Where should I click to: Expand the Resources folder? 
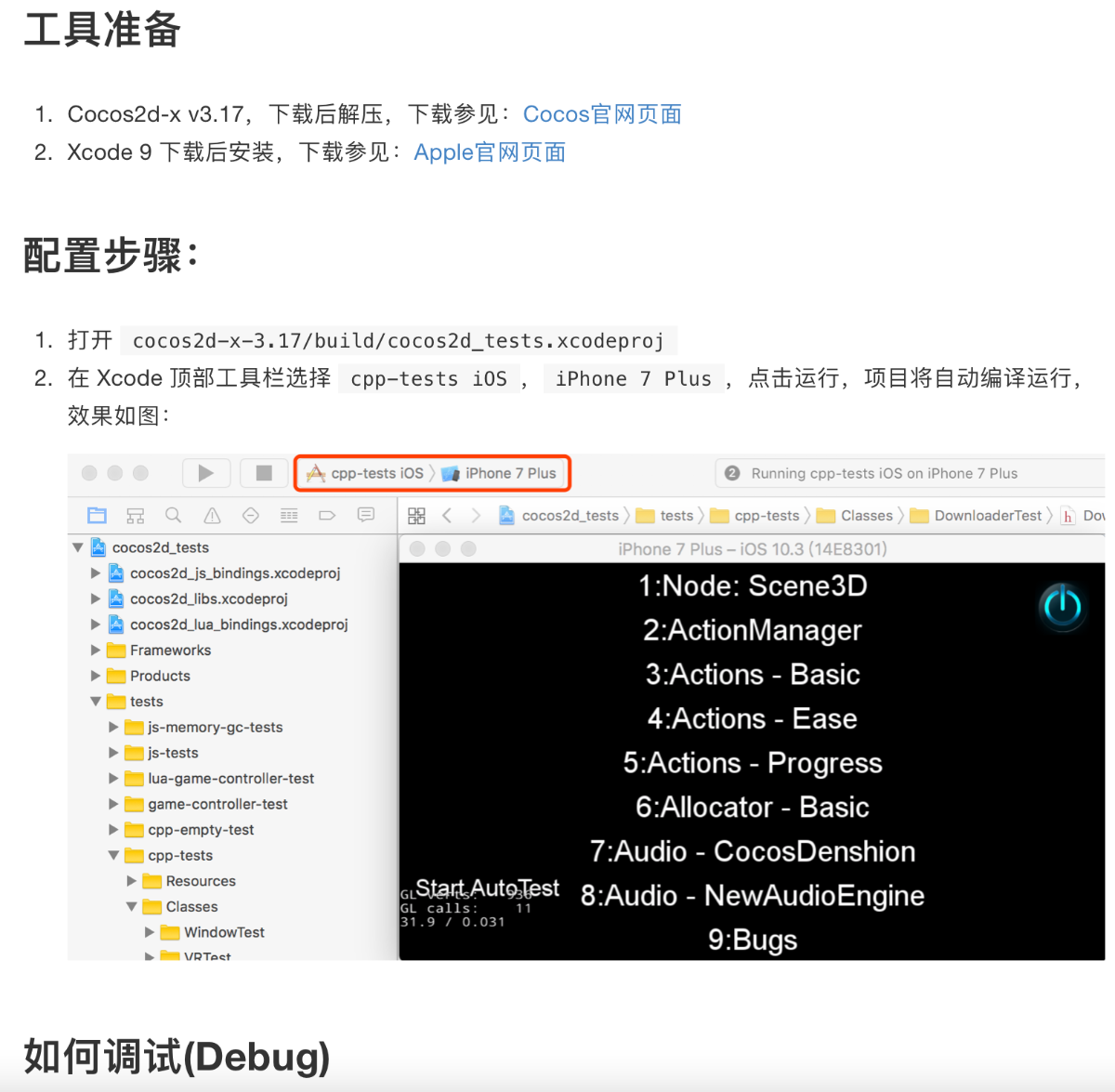click(132, 881)
